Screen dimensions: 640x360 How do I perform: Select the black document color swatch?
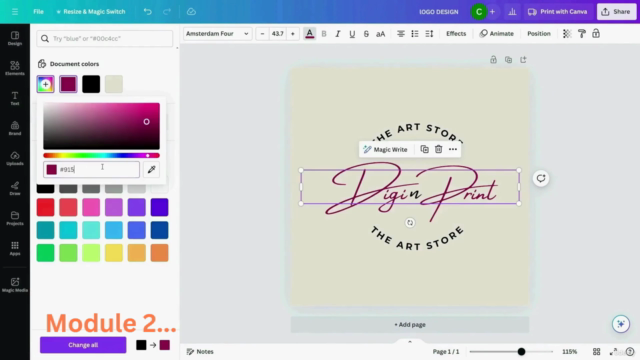[91, 84]
